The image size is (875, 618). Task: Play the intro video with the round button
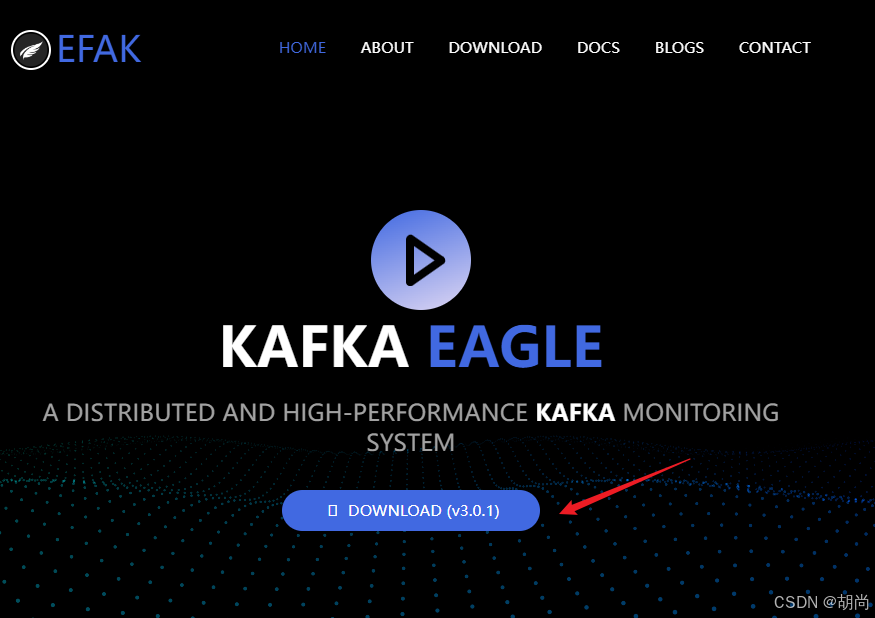(421, 260)
